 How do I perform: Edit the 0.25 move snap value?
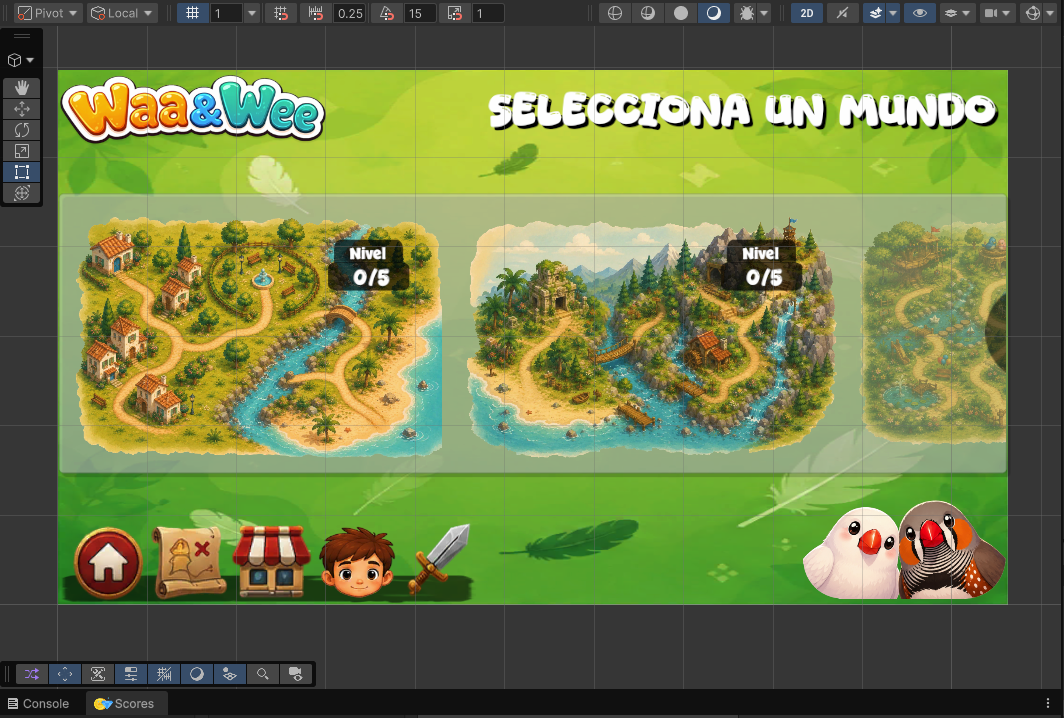click(350, 13)
